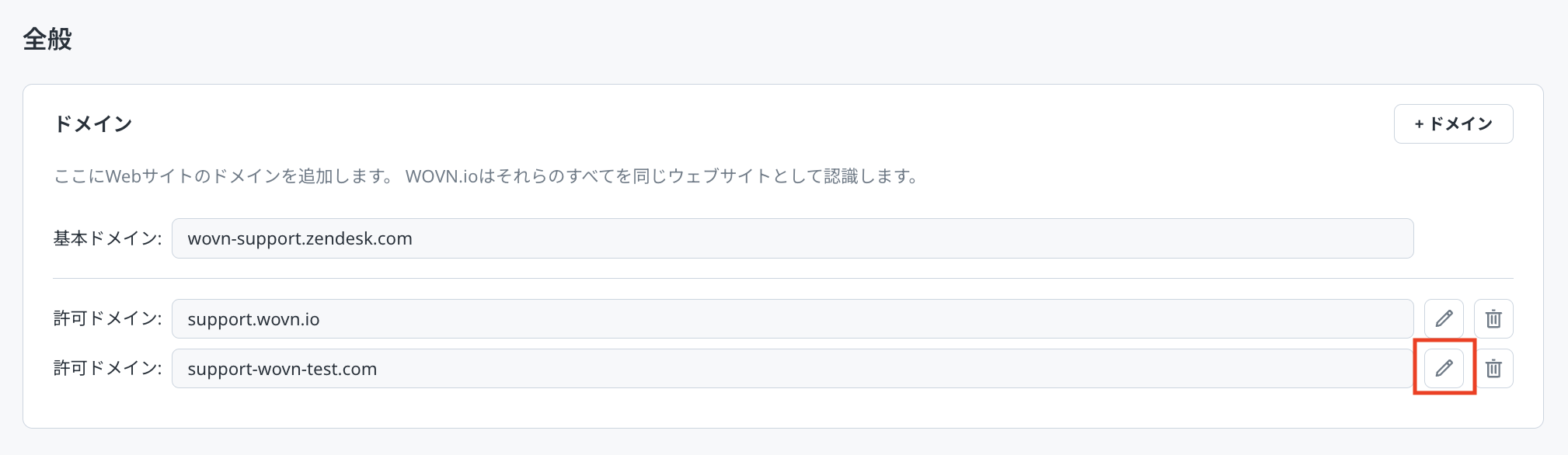This screenshot has height=455, width=1568.
Task: Click 許可ドメイン label beside support-wovn-test.com
Action: point(107,368)
